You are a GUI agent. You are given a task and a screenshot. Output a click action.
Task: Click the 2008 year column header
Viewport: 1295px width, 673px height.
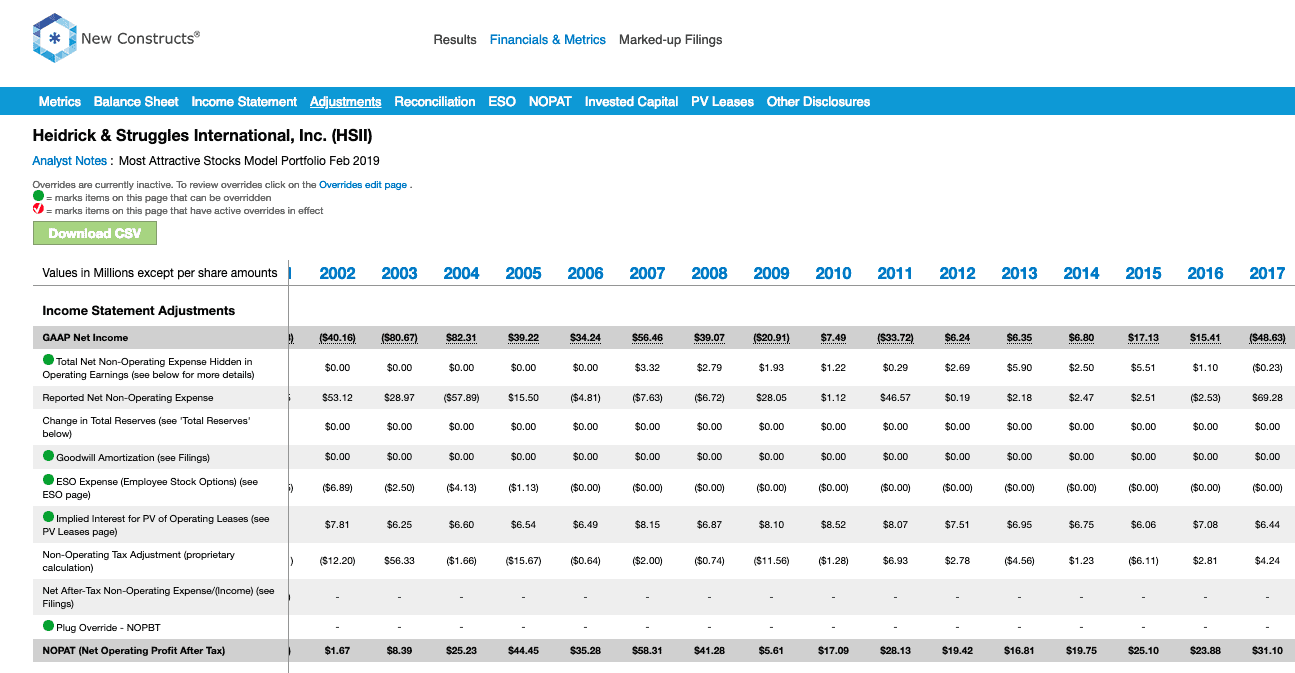709,273
